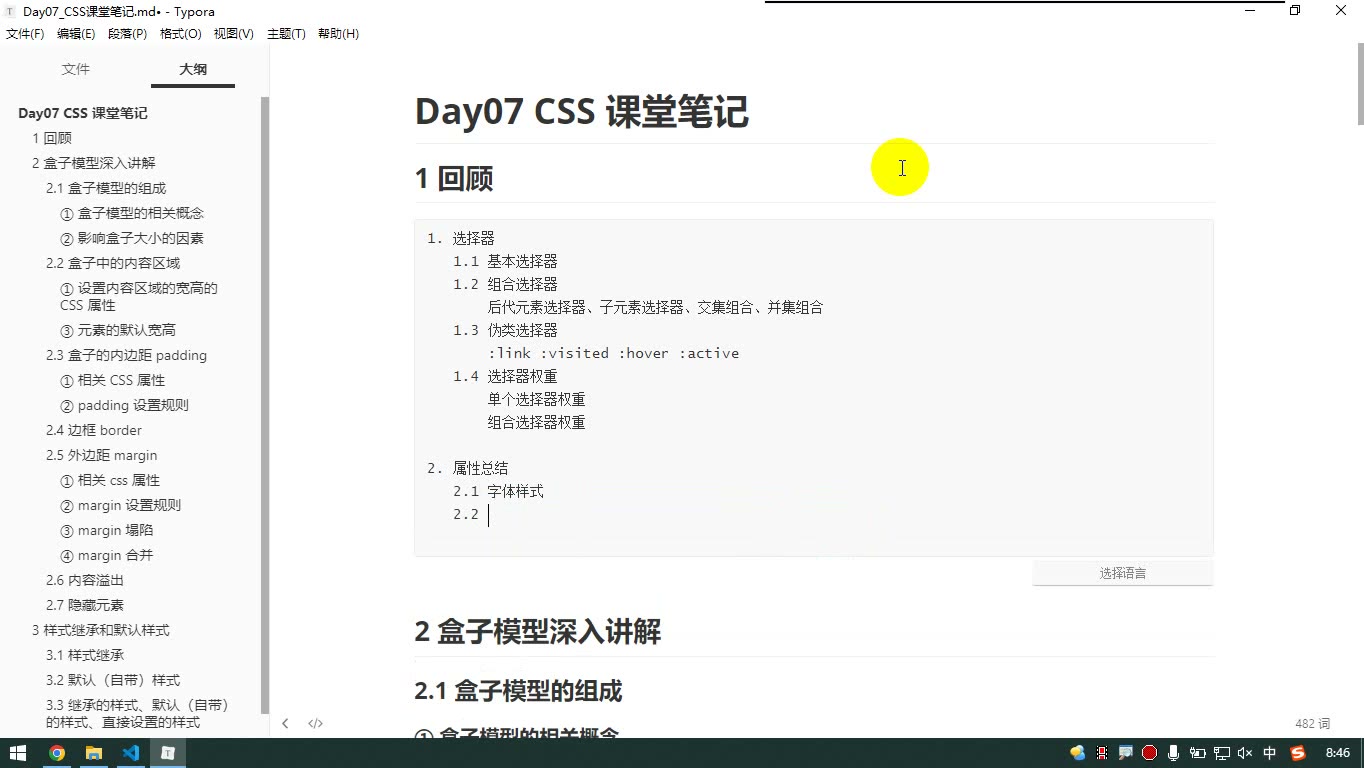
Task: Open the network tray icon
Action: point(1221,753)
